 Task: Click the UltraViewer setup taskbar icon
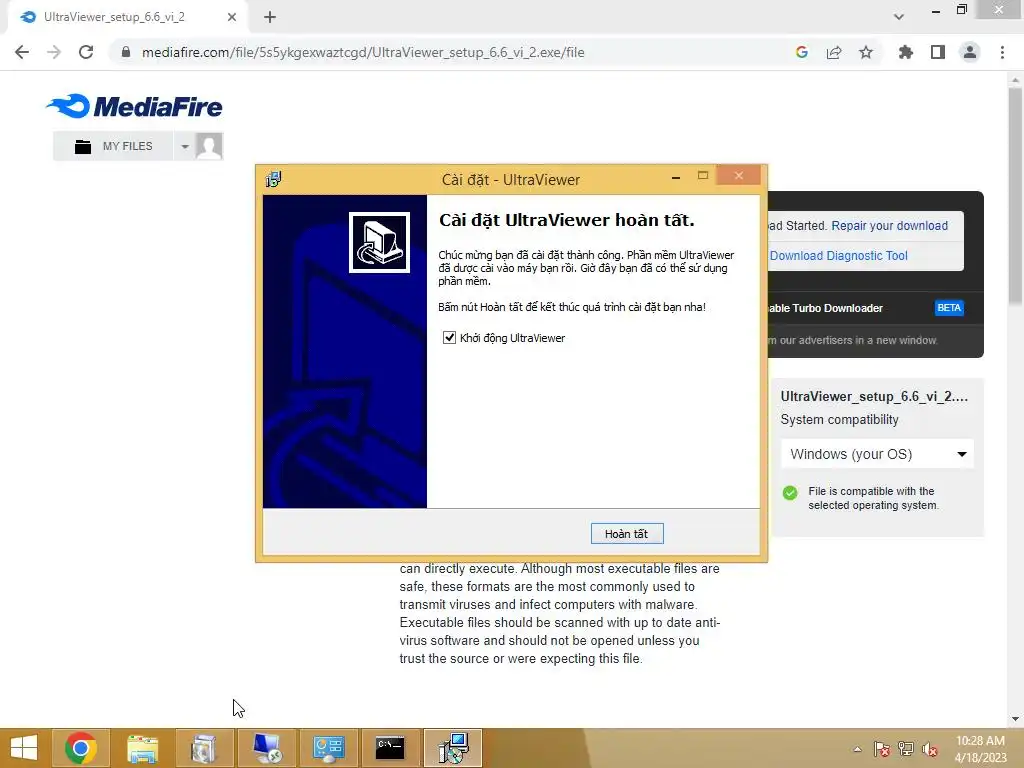tap(453, 748)
